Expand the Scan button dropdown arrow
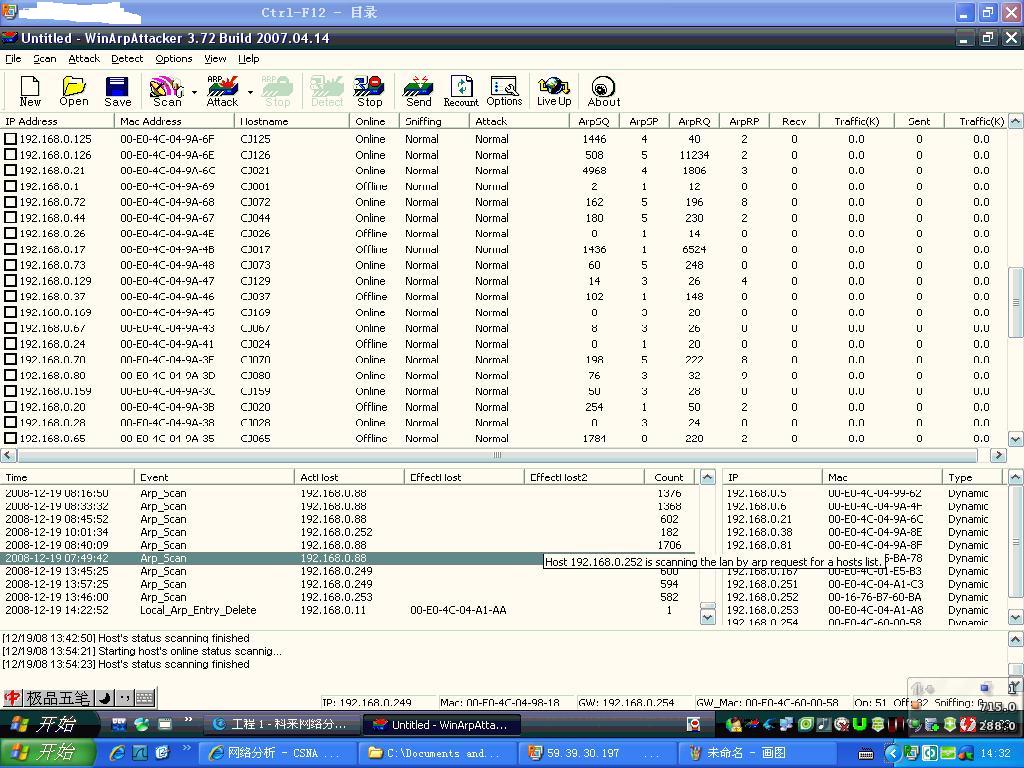This screenshot has height=768, width=1024. 194,92
